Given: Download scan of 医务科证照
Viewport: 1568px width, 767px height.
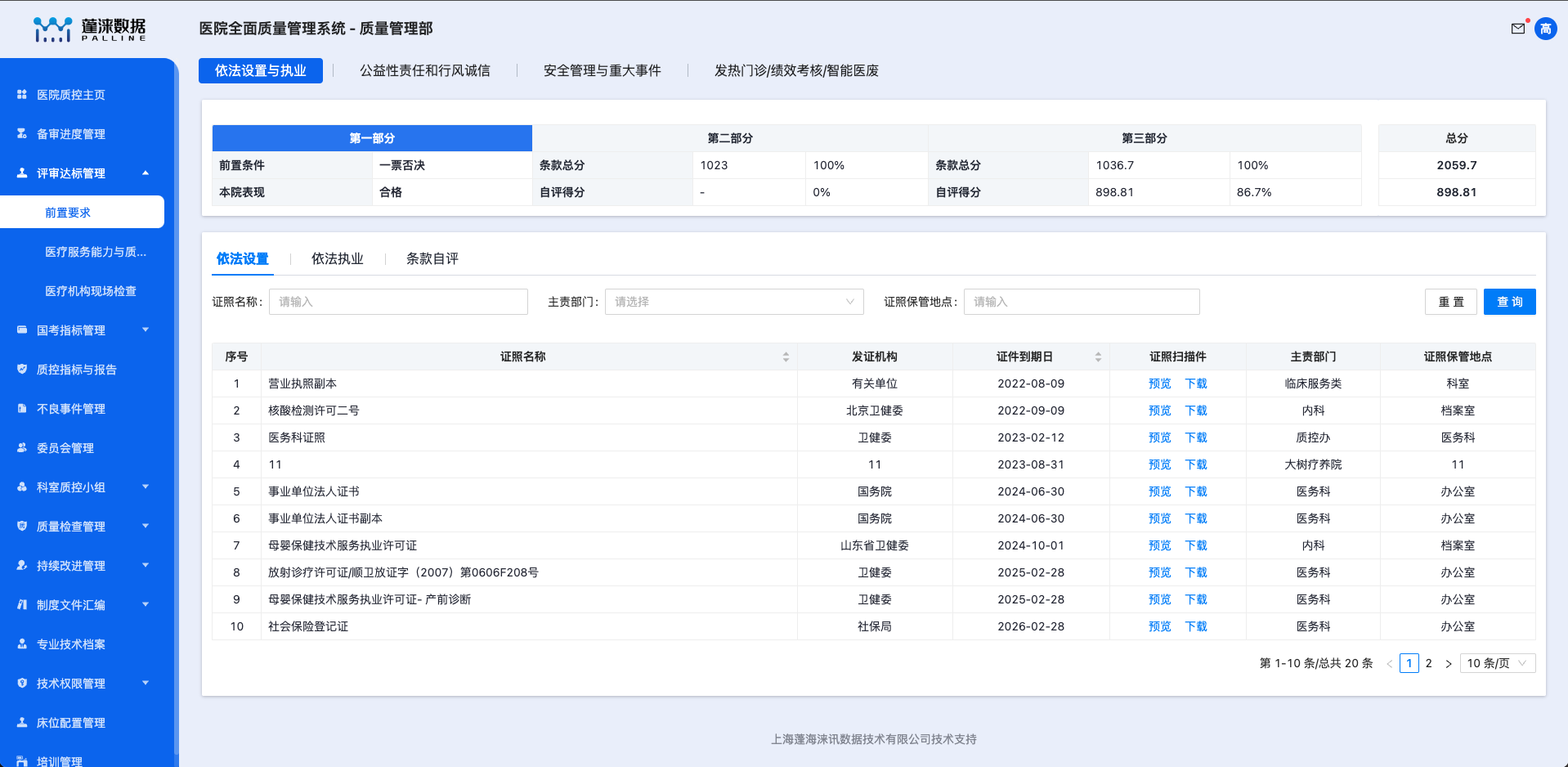Looking at the screenshot, I should (x=1196, y=437).
